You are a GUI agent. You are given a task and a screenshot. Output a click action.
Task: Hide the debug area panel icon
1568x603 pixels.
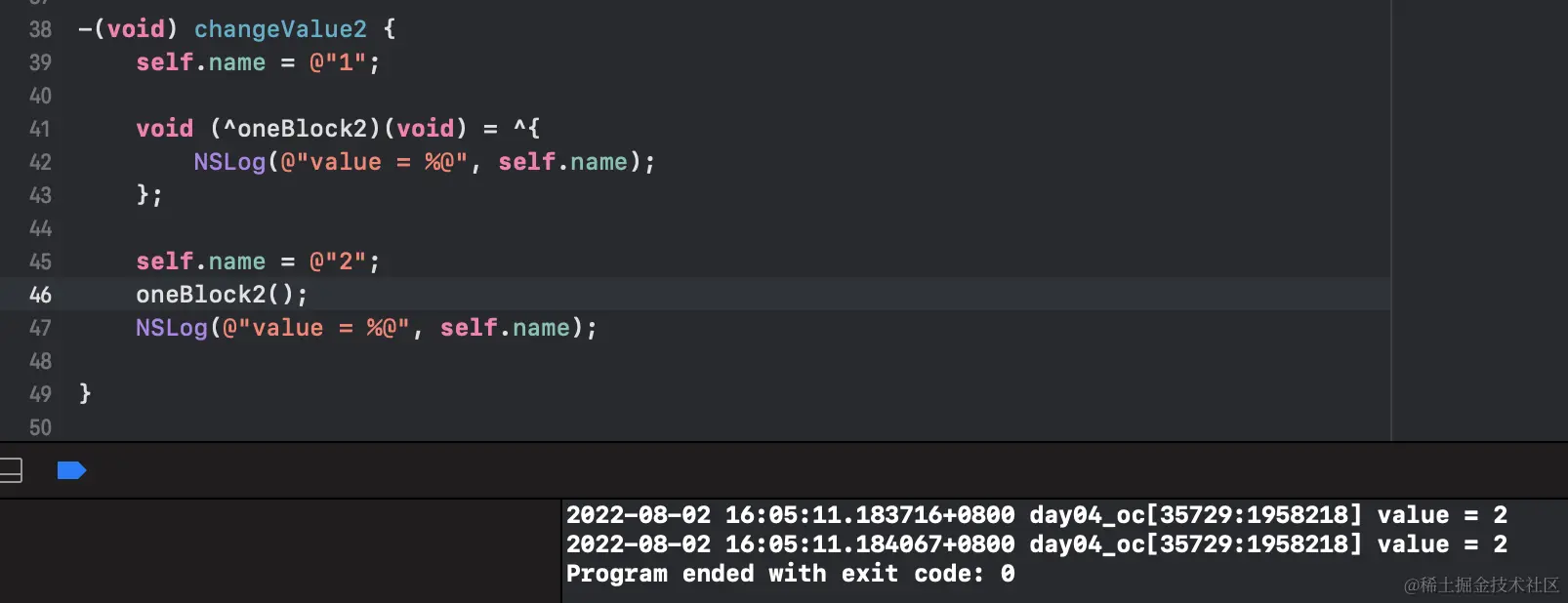pyautogui.click(x=10, y=470)
